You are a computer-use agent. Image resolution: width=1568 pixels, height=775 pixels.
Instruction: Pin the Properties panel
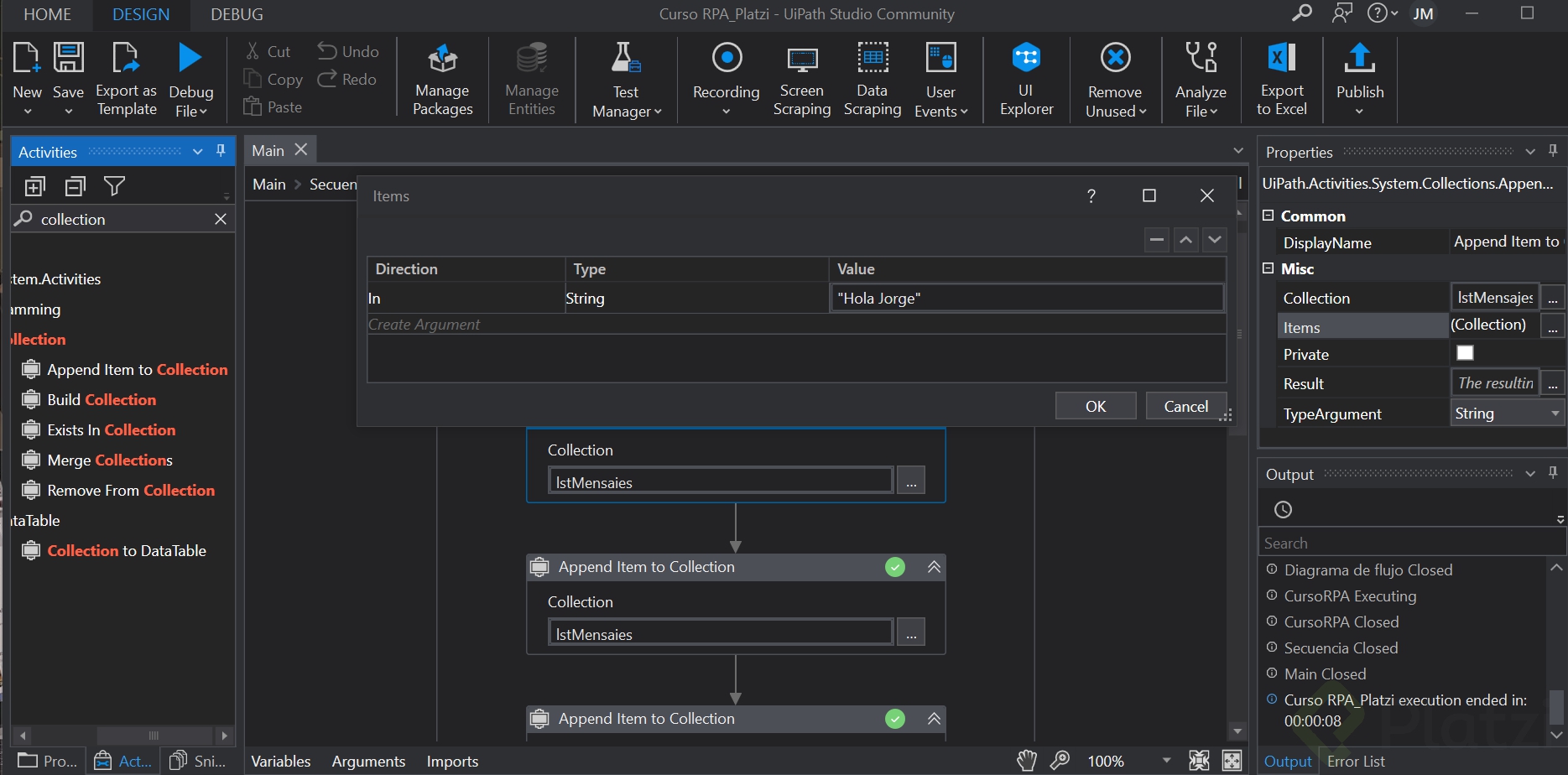[1553, 151]
